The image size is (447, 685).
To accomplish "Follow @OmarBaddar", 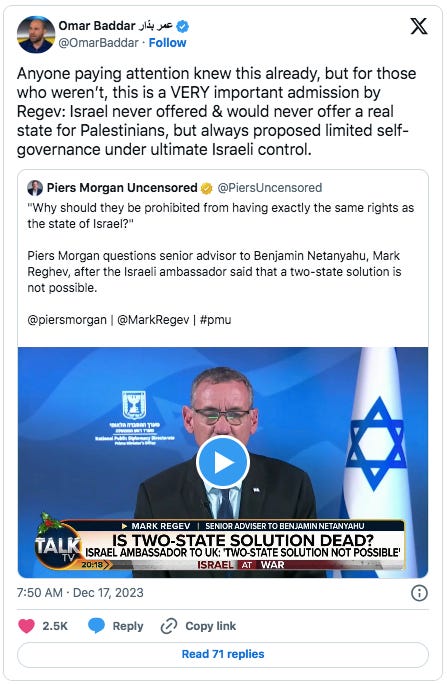I will (x=167, y=43).
